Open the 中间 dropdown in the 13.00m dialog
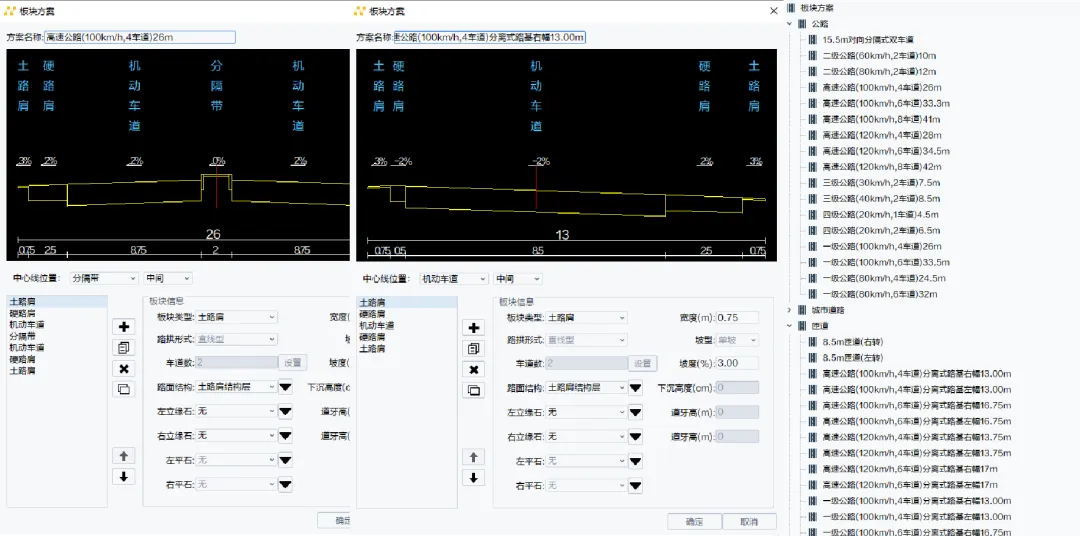 pos(517,279)
